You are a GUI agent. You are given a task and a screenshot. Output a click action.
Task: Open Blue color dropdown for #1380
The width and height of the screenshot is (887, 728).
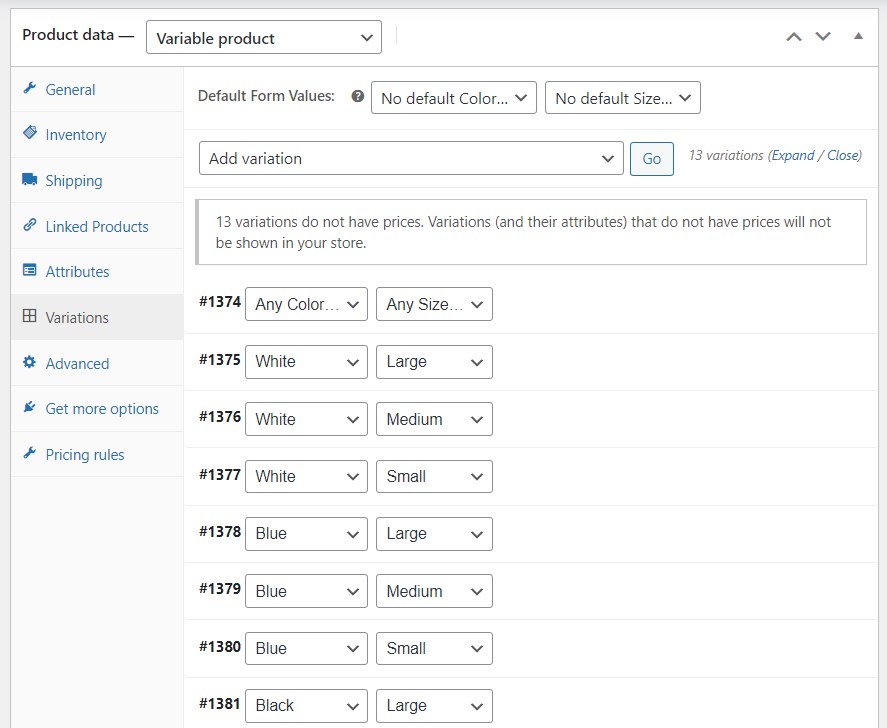click(x=307, y=649)
